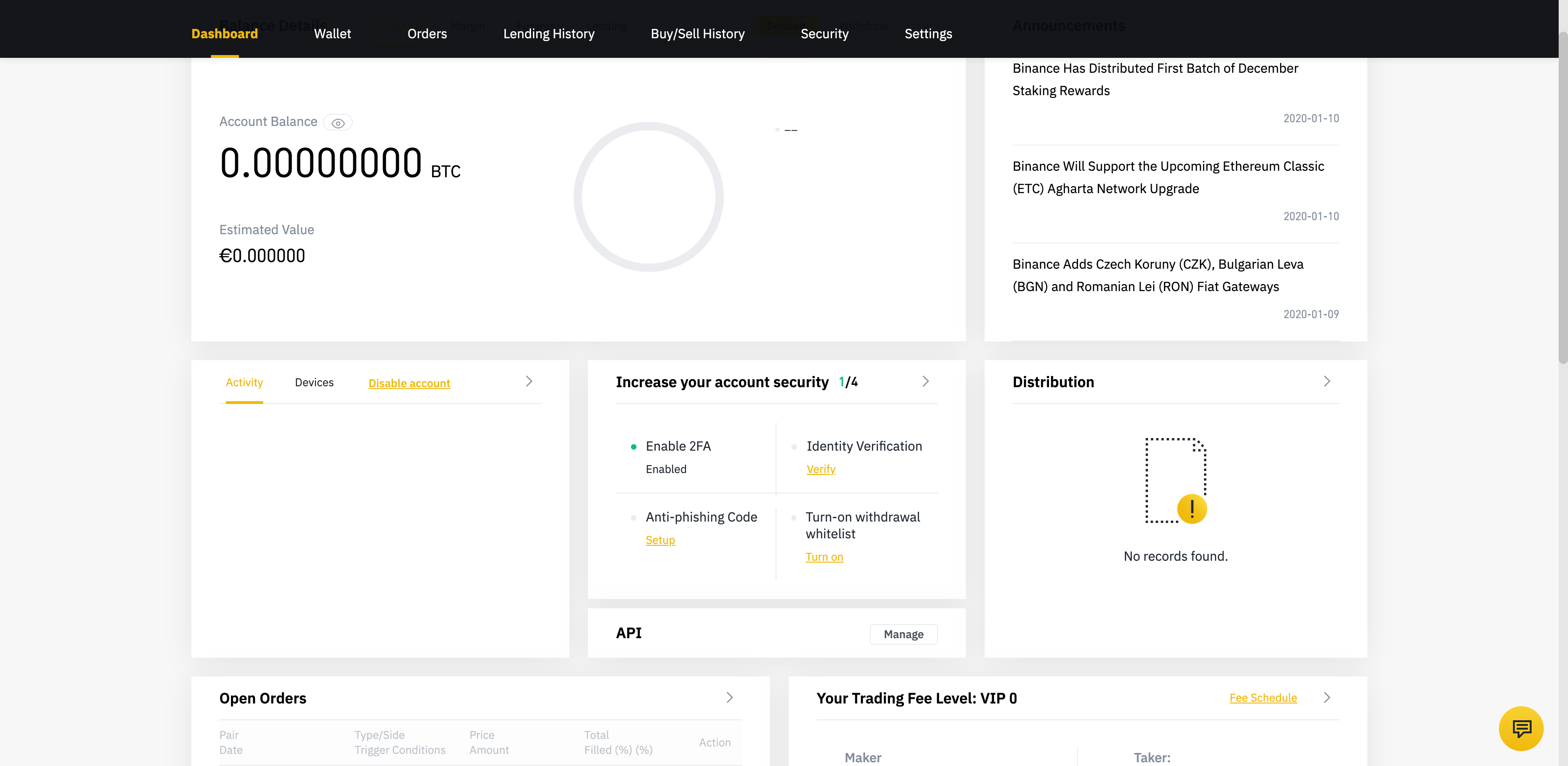Turn on the withdrawal whitelist
1568x766 pixels.
[x=824, y=557]
